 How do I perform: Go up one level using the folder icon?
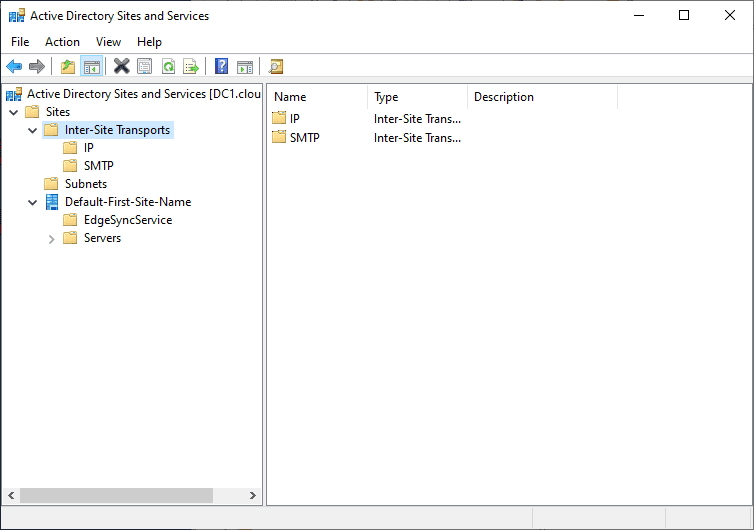(x=68, y=66)
